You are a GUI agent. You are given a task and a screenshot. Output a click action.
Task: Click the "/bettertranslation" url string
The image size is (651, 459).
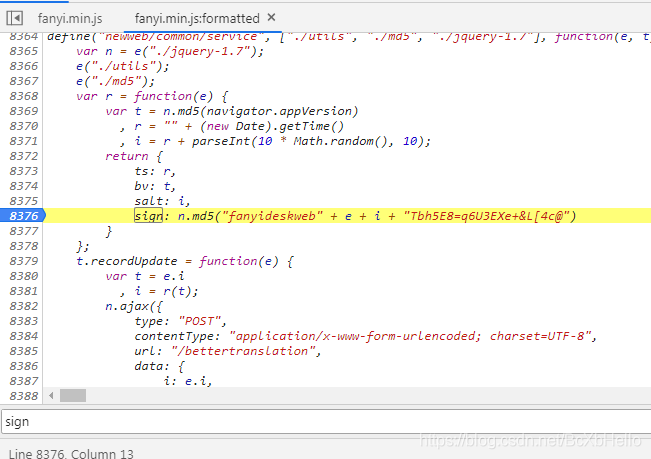[x=243, y=351]
